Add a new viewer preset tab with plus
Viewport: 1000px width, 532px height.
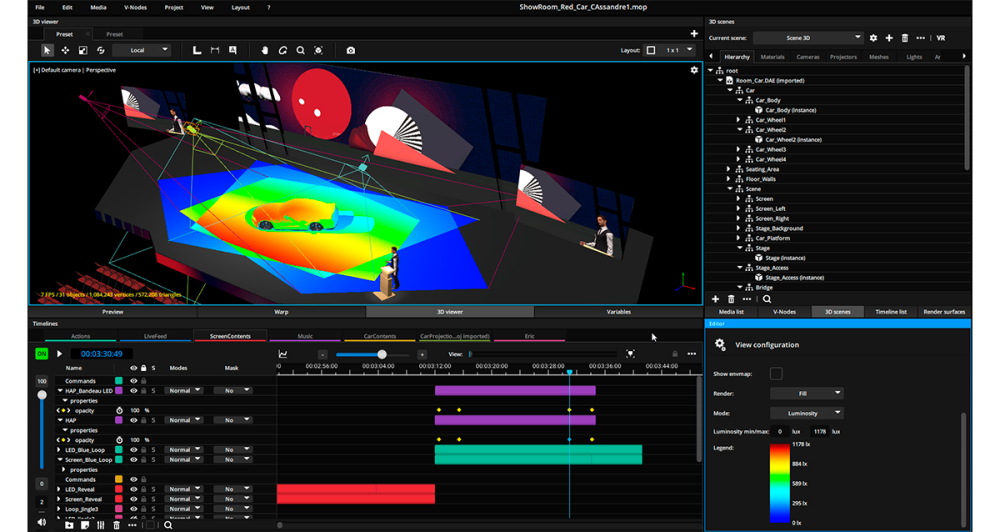point(694,33)
